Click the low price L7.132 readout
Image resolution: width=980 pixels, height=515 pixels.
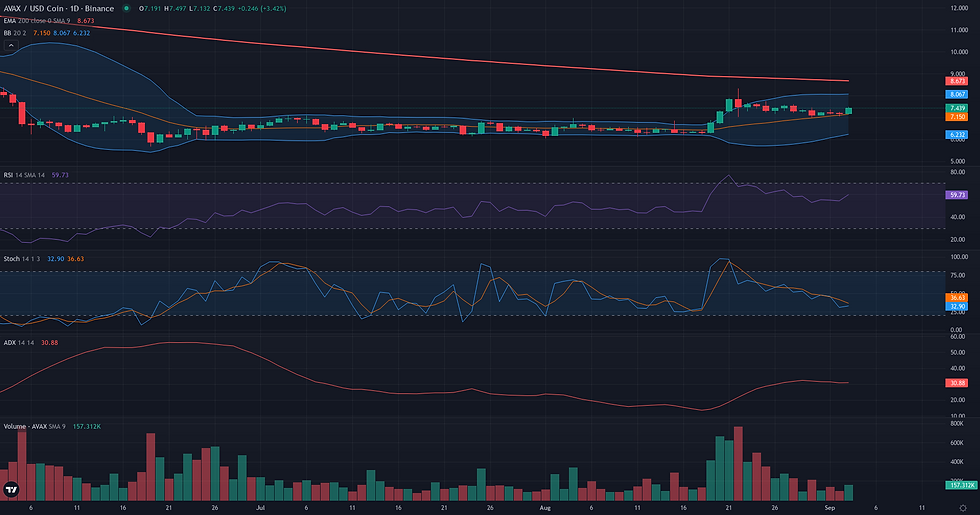pyautogui.click(x=200, y=9)
